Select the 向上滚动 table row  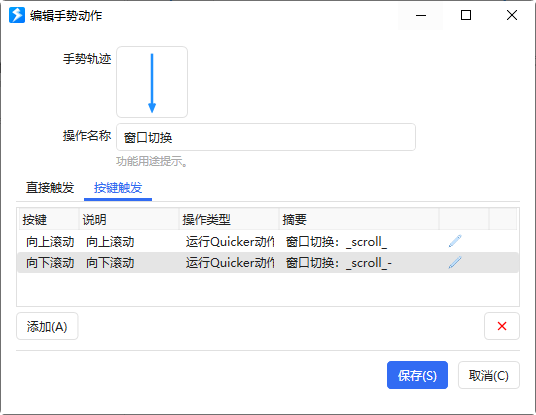[x=268, y=241]
